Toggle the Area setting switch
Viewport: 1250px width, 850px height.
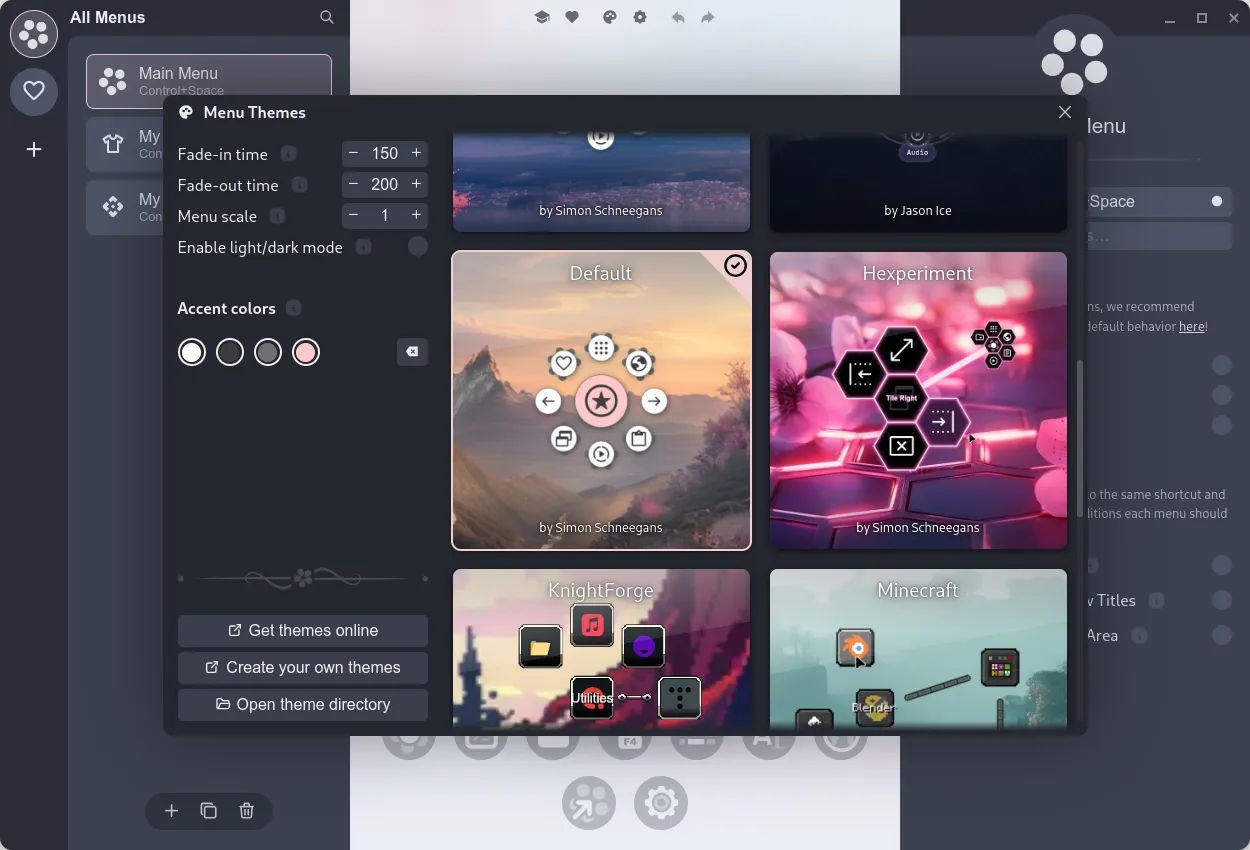click(x=1221, y=635)
